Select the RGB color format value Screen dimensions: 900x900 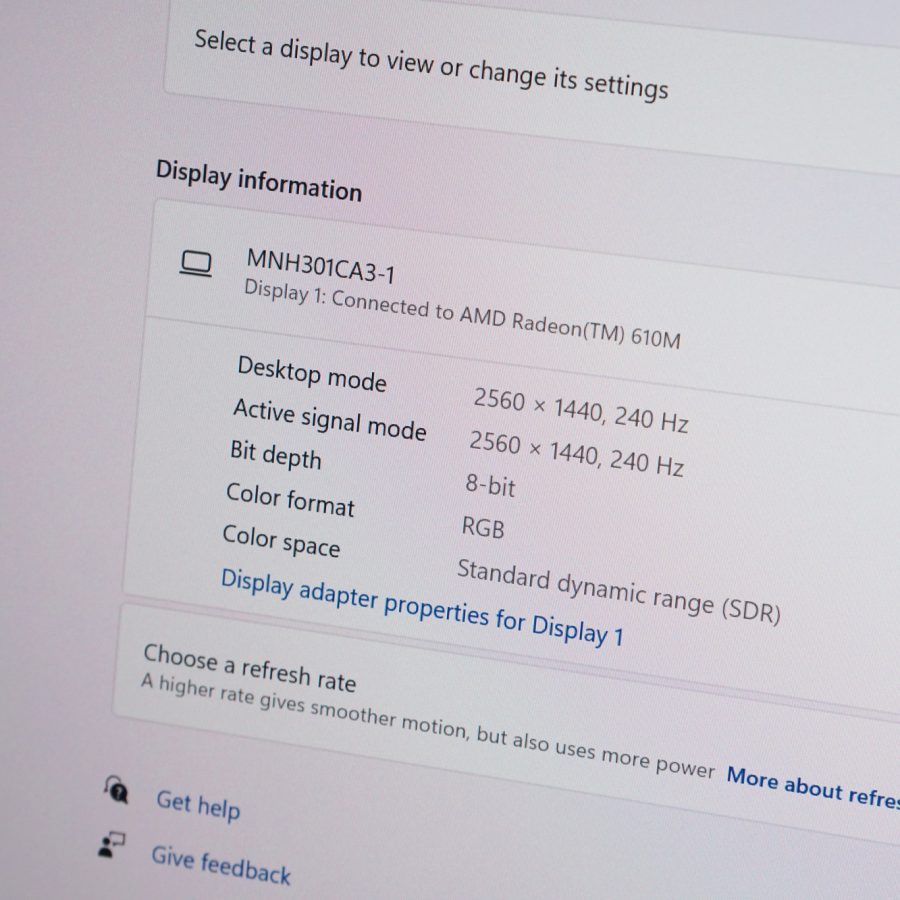click(x=483, y=527)
